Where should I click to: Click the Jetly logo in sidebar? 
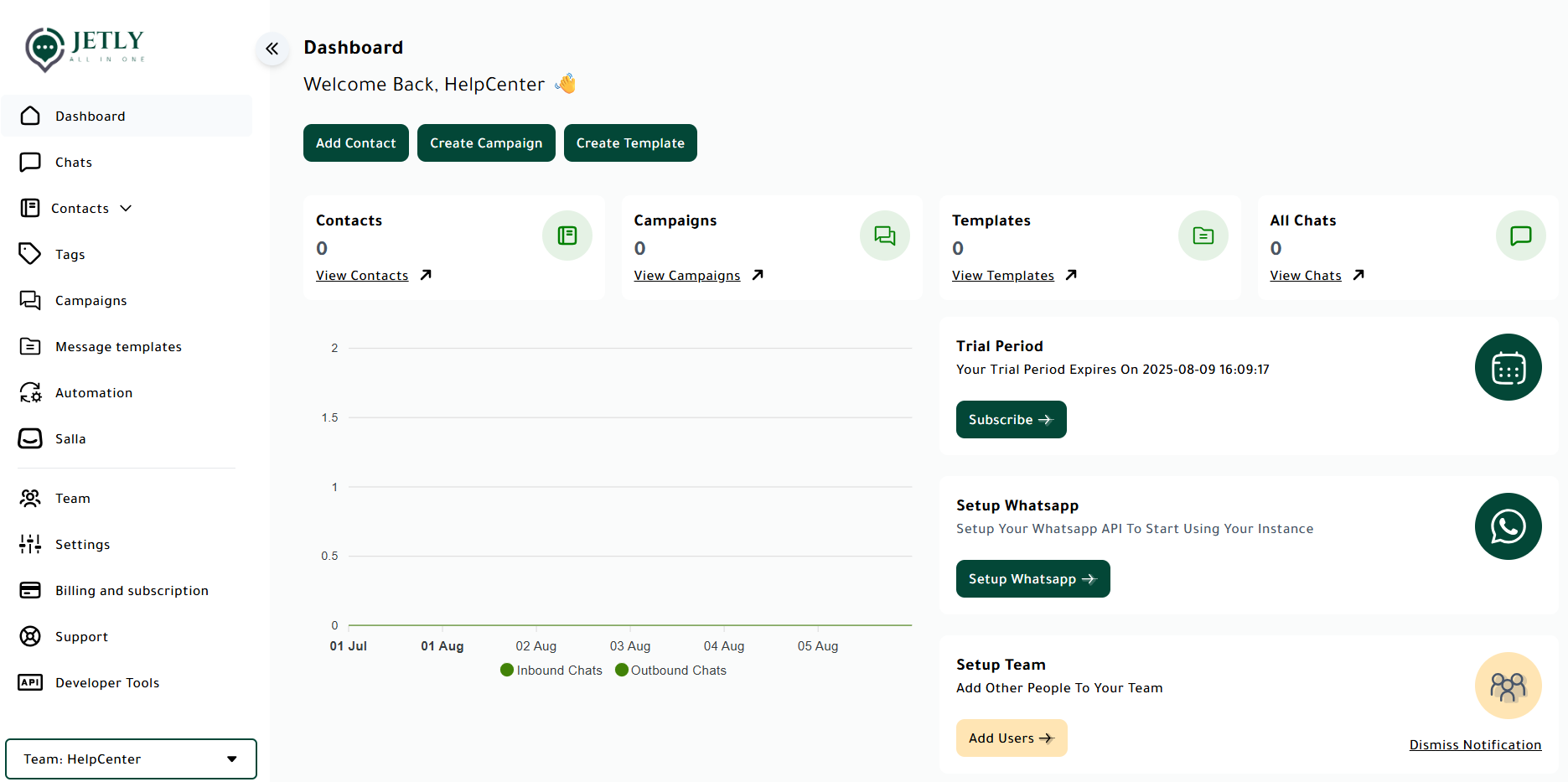tap(85, 49)
